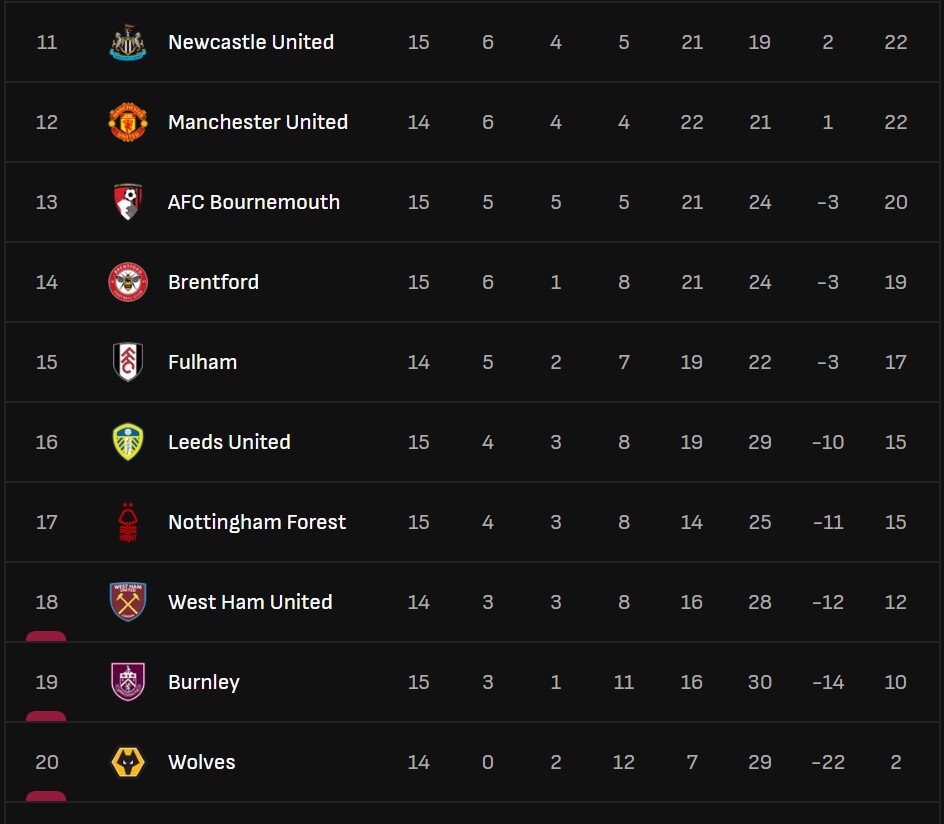Select the Nottingham Forest team name

(x=257, y=522)
